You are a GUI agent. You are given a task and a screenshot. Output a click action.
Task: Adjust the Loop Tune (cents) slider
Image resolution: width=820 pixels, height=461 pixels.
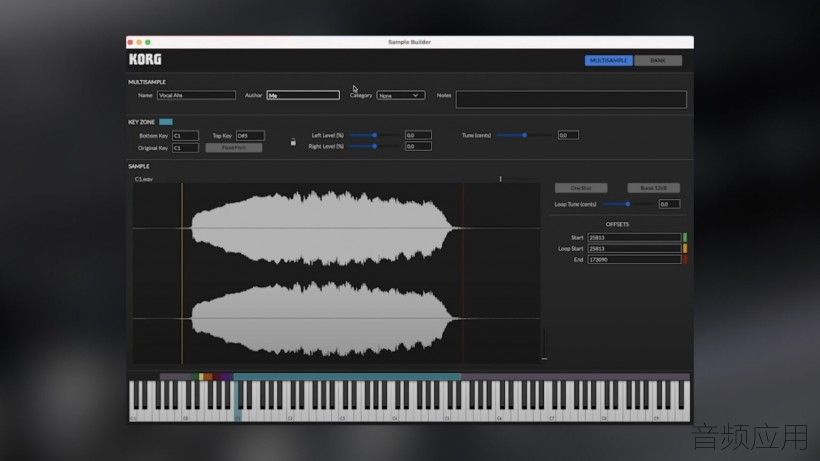click(628, 204)
